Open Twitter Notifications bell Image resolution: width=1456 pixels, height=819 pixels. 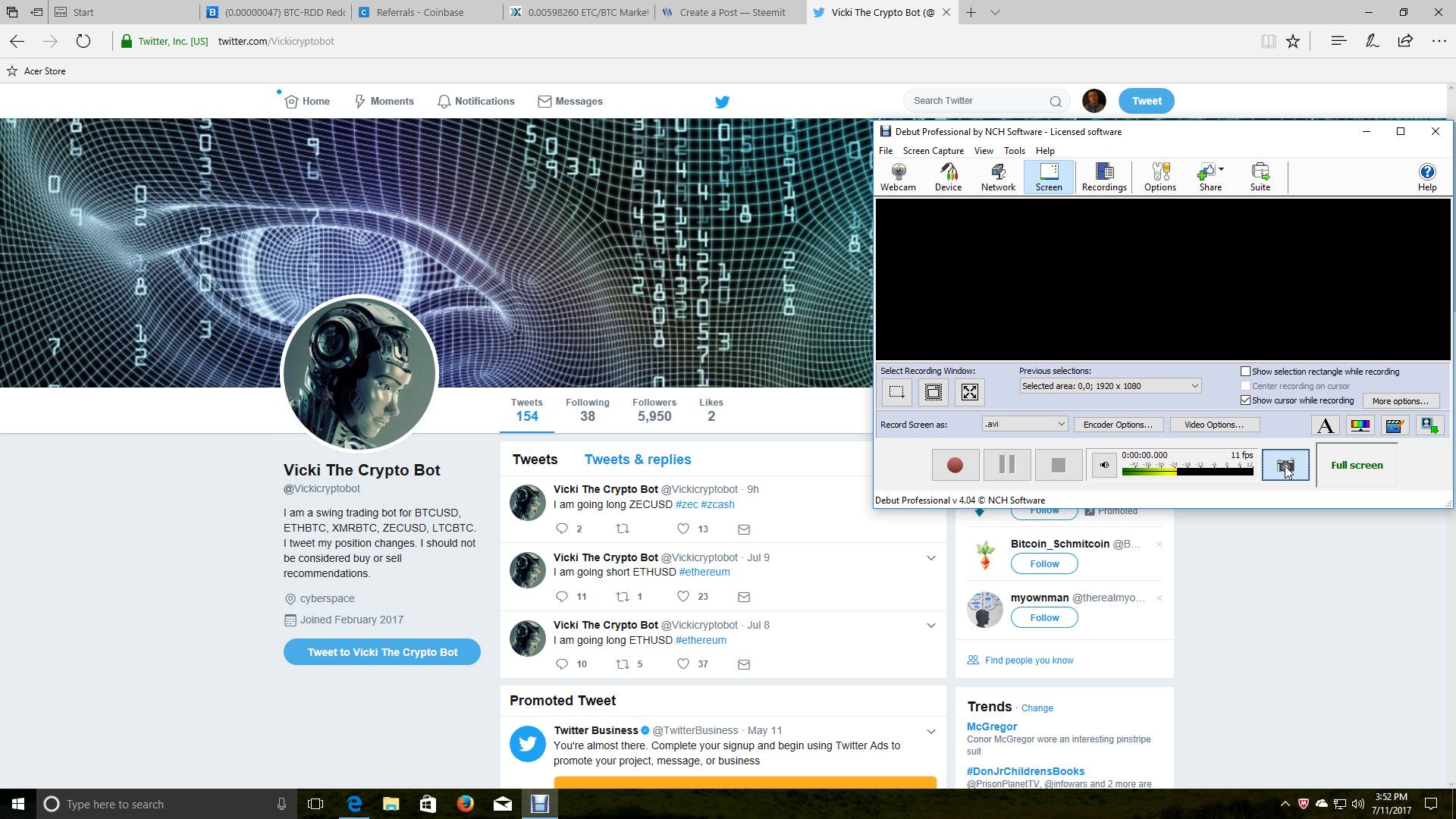(x=475, y=102)
